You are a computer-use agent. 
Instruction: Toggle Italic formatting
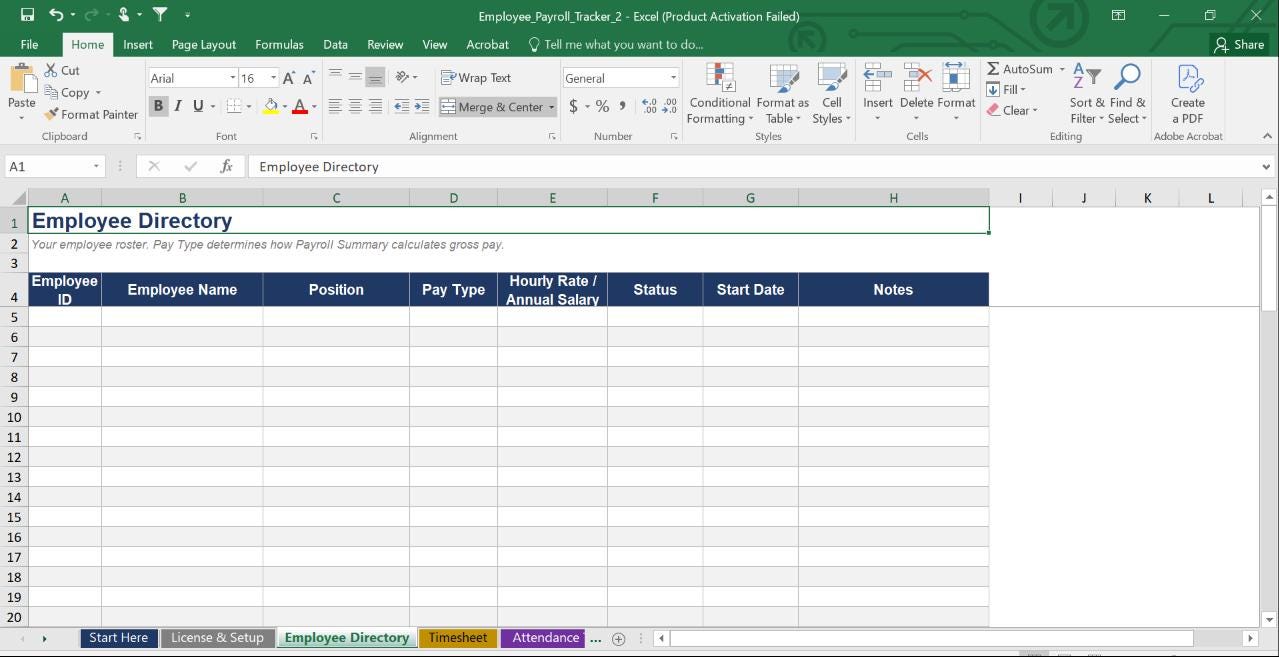pyautogui.click(x=178, y=106)
